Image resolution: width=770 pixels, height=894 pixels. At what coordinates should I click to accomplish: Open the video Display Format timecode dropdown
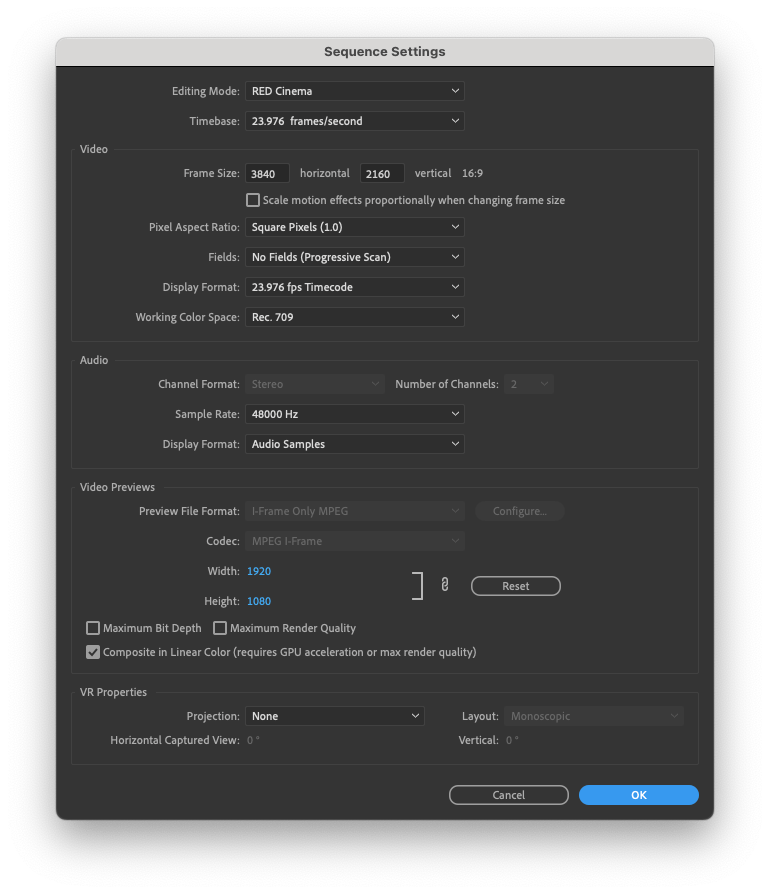point(355,287)
